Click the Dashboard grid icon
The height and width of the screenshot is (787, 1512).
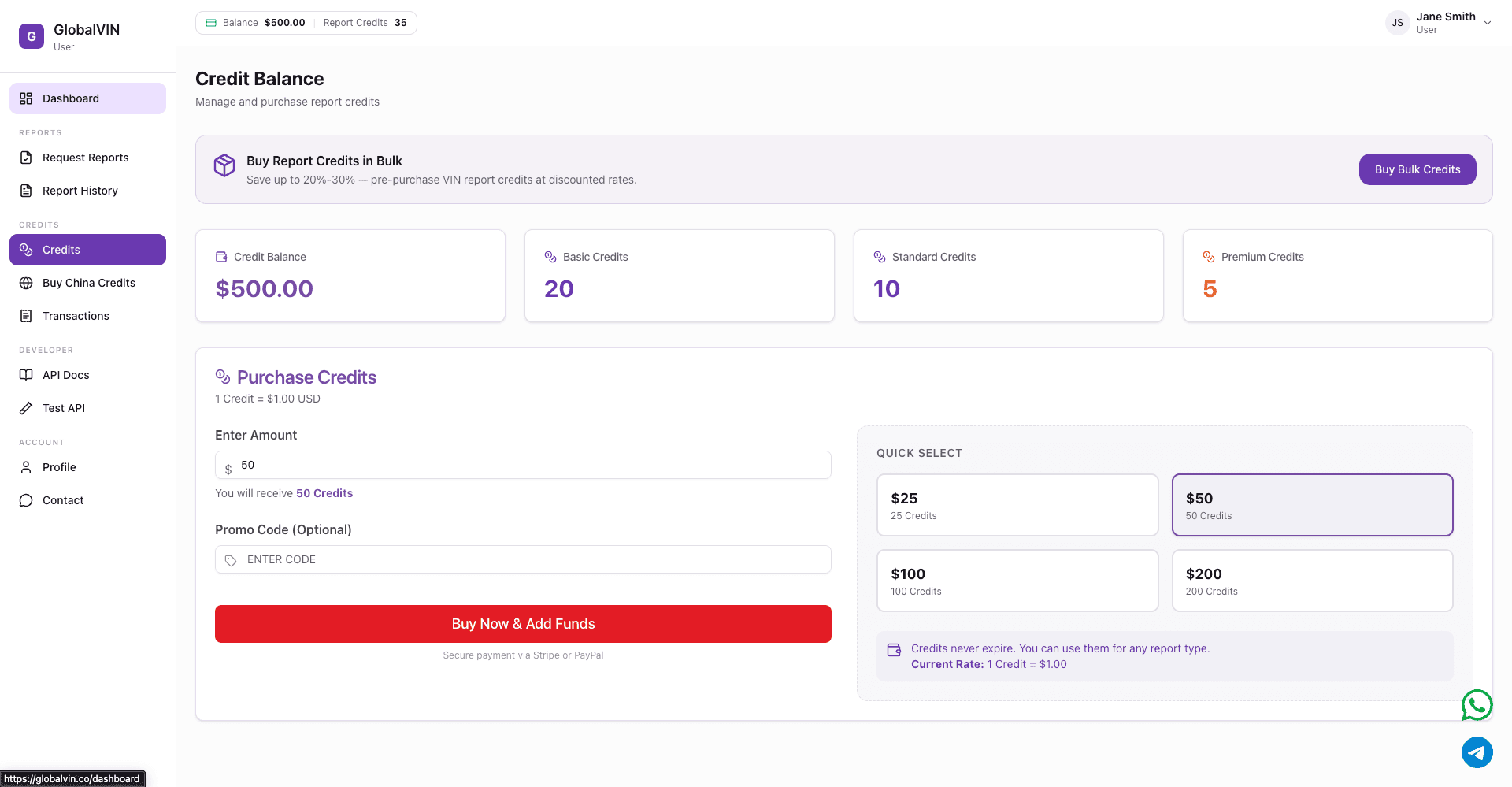(x=26, y=98)
